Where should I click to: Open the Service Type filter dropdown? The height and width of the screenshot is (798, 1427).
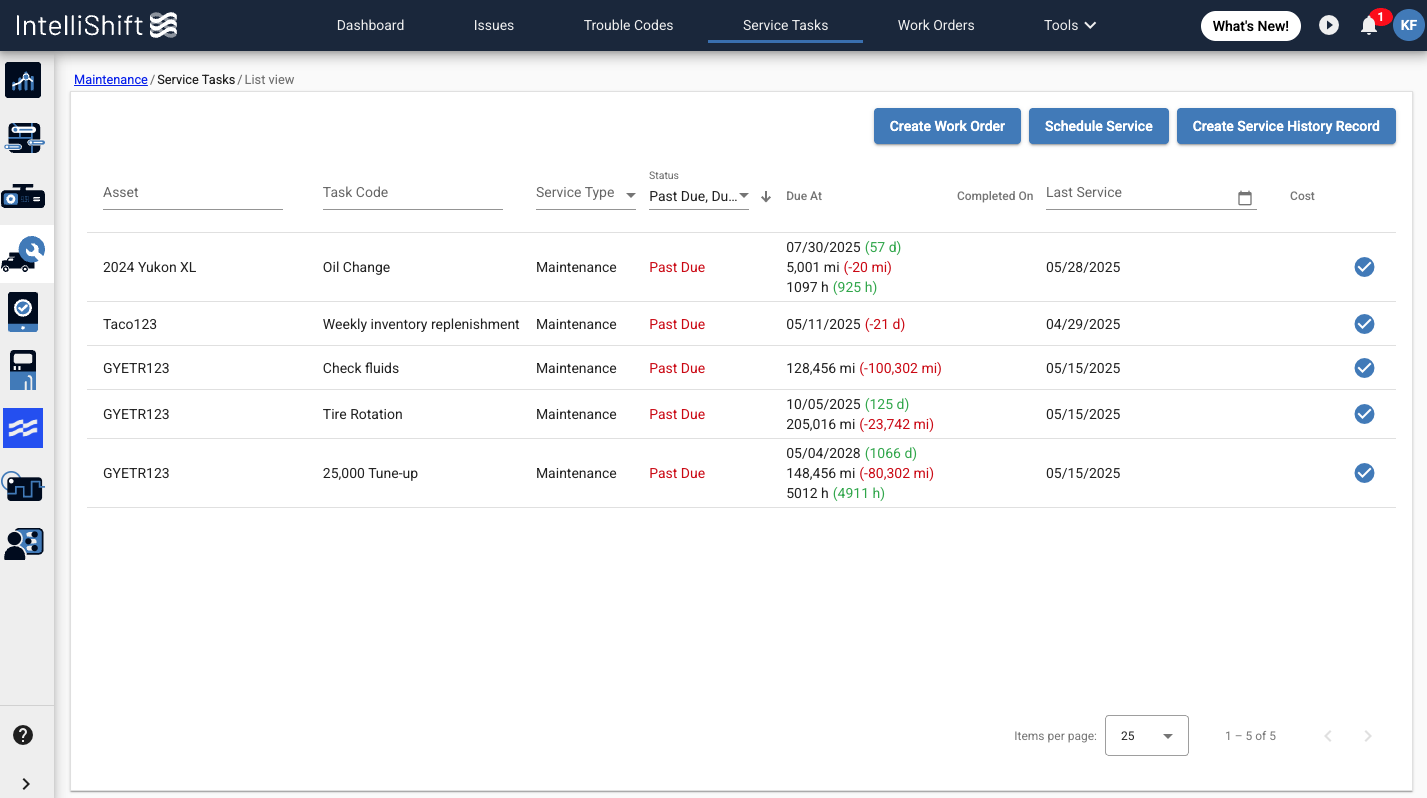tap(586, 193)
